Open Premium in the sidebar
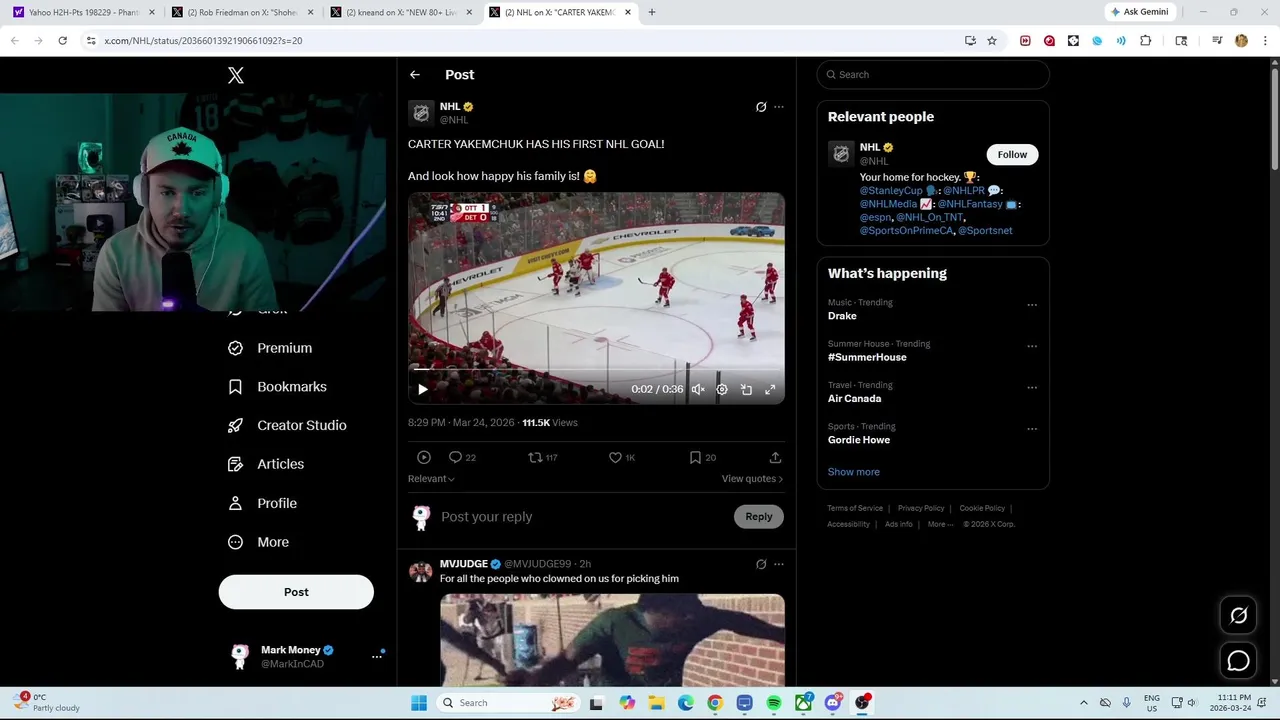 tap(270, 348)
